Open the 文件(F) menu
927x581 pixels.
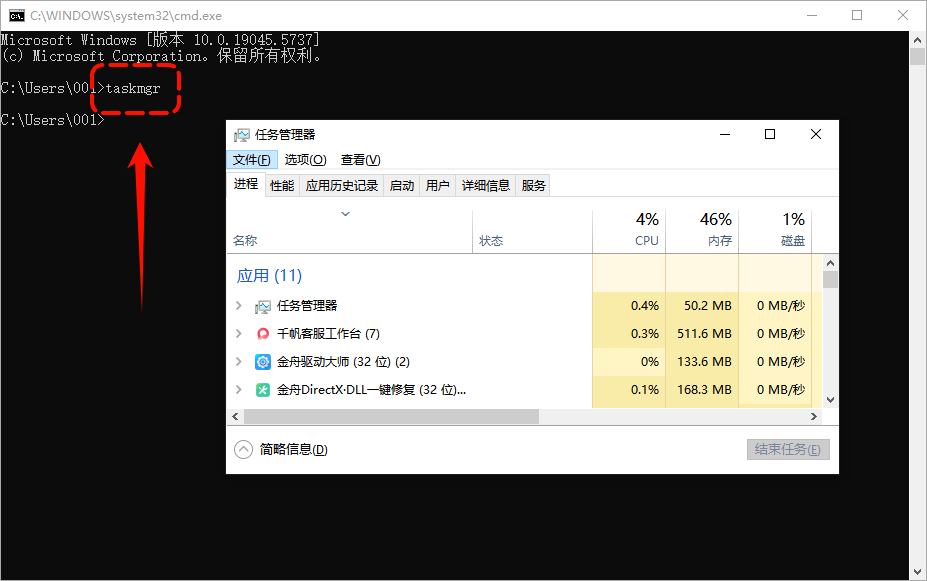pos(252,160)
